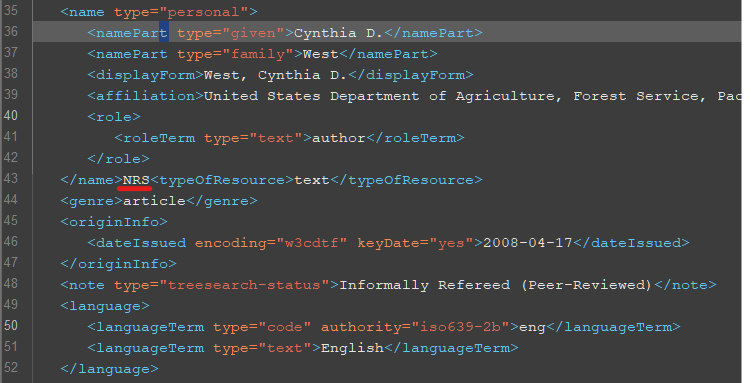Click the namePart type value "given"
Screen dimensions: 751x383
pos(253,33)
